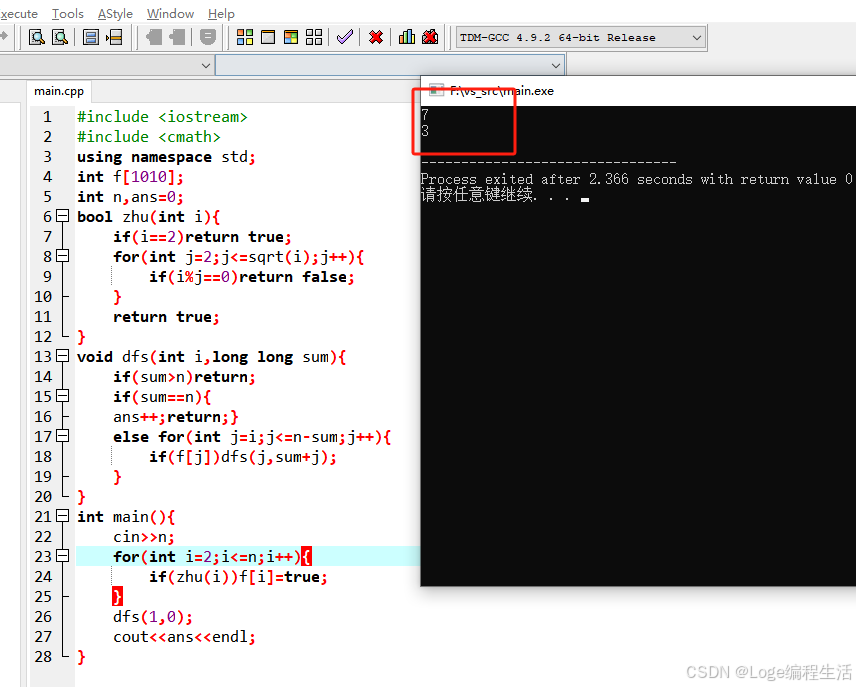The height and width of the screenshot is (687, 856).
Task: Click the main.exe console title bar
Action: 638,91
